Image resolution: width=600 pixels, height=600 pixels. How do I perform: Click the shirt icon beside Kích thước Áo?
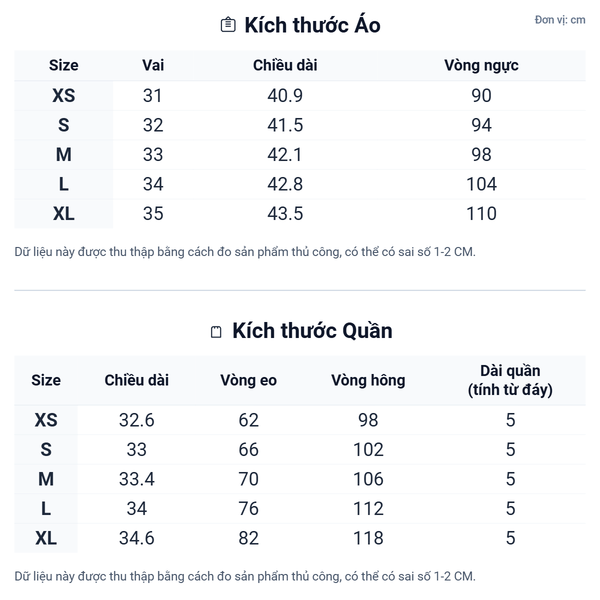click(228, 25)
